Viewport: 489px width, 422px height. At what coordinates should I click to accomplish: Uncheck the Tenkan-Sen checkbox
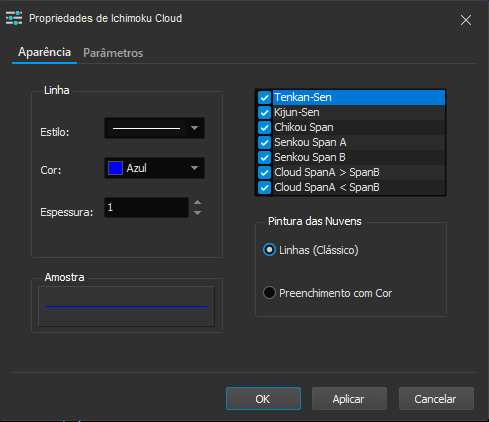pos(264,98)
